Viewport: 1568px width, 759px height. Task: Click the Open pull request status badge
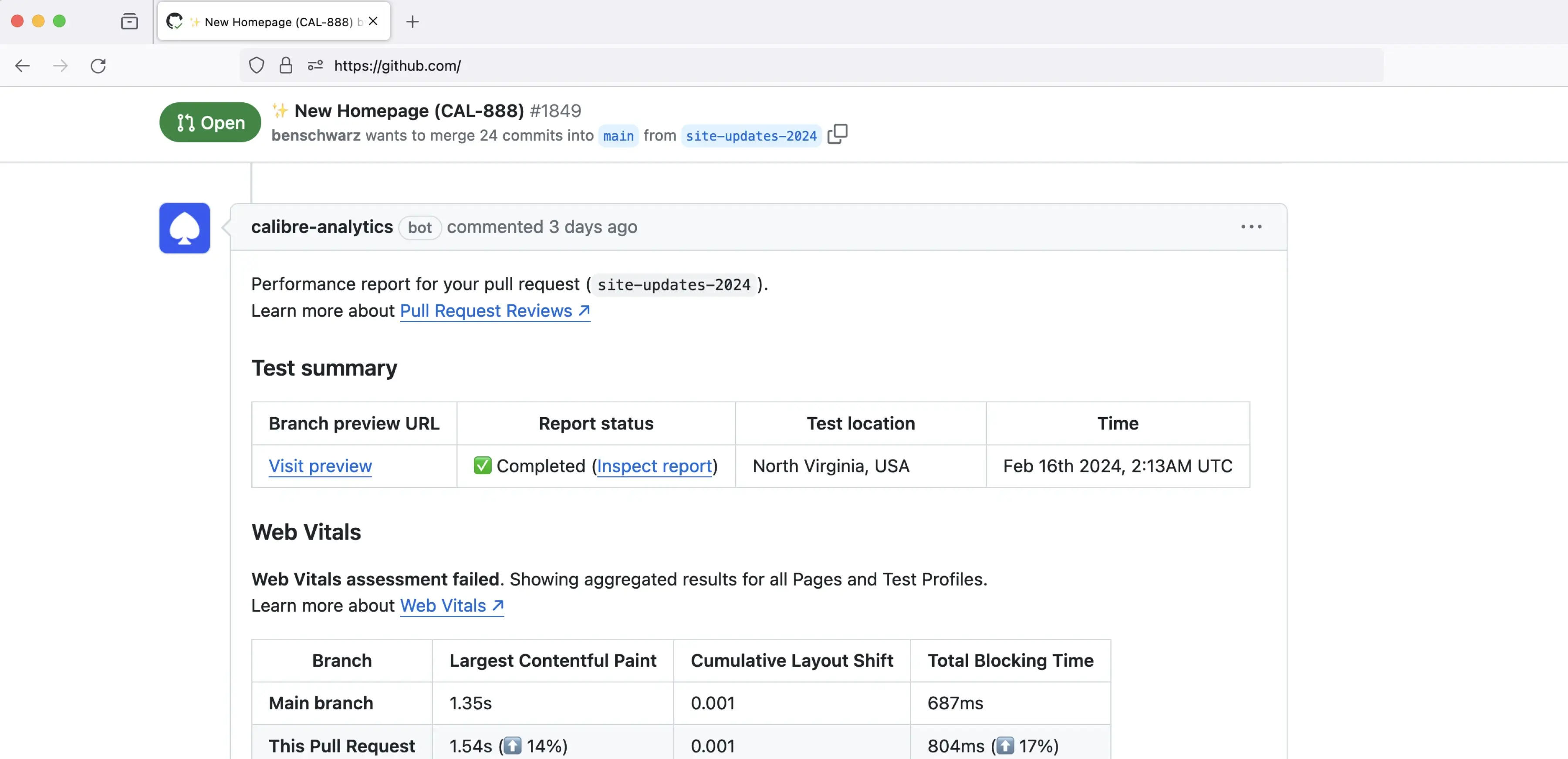point(210,122)
